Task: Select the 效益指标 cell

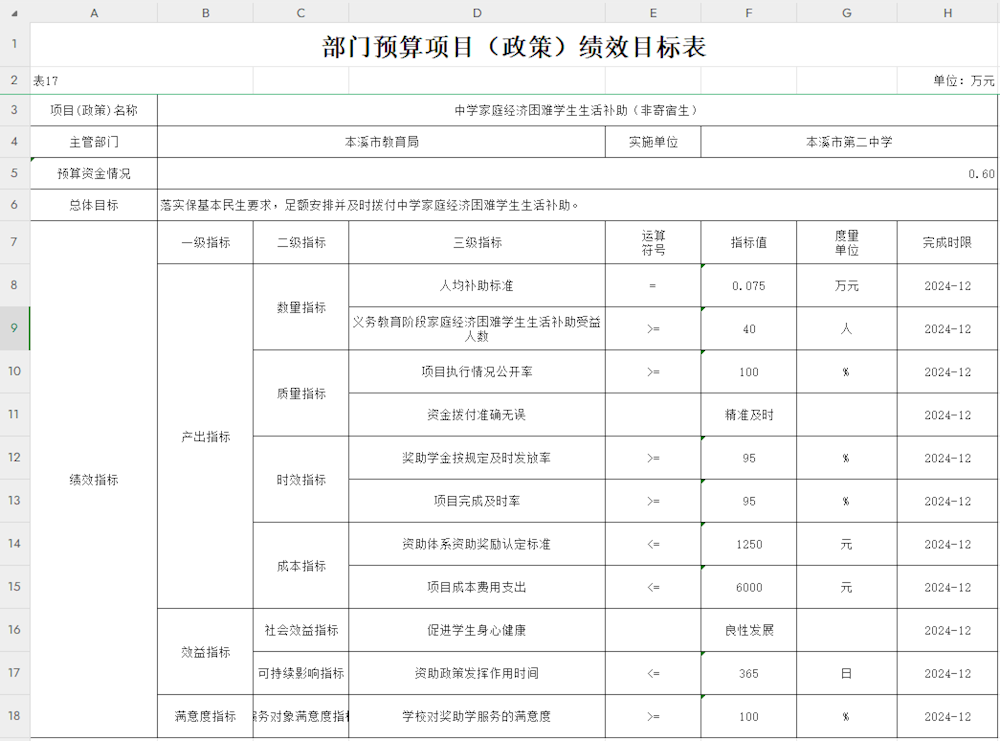Action: pos(205,652)
